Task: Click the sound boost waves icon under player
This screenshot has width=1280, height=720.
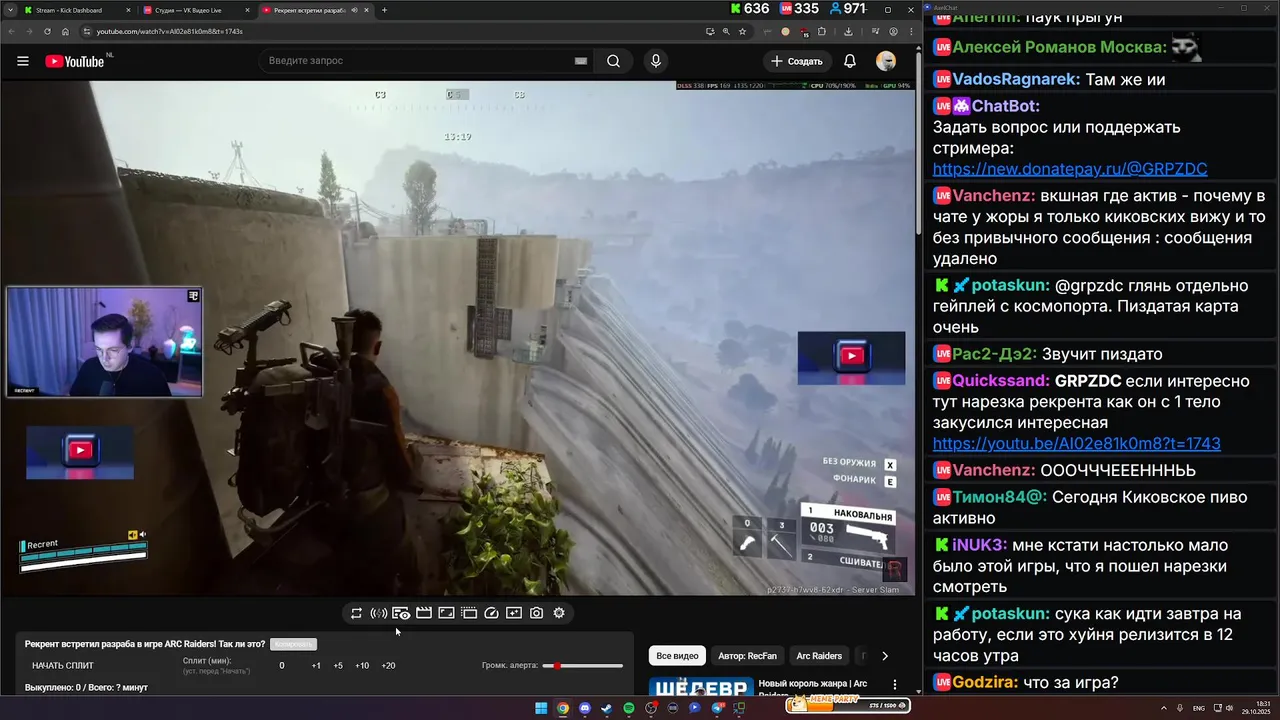Action: [379, 613]
